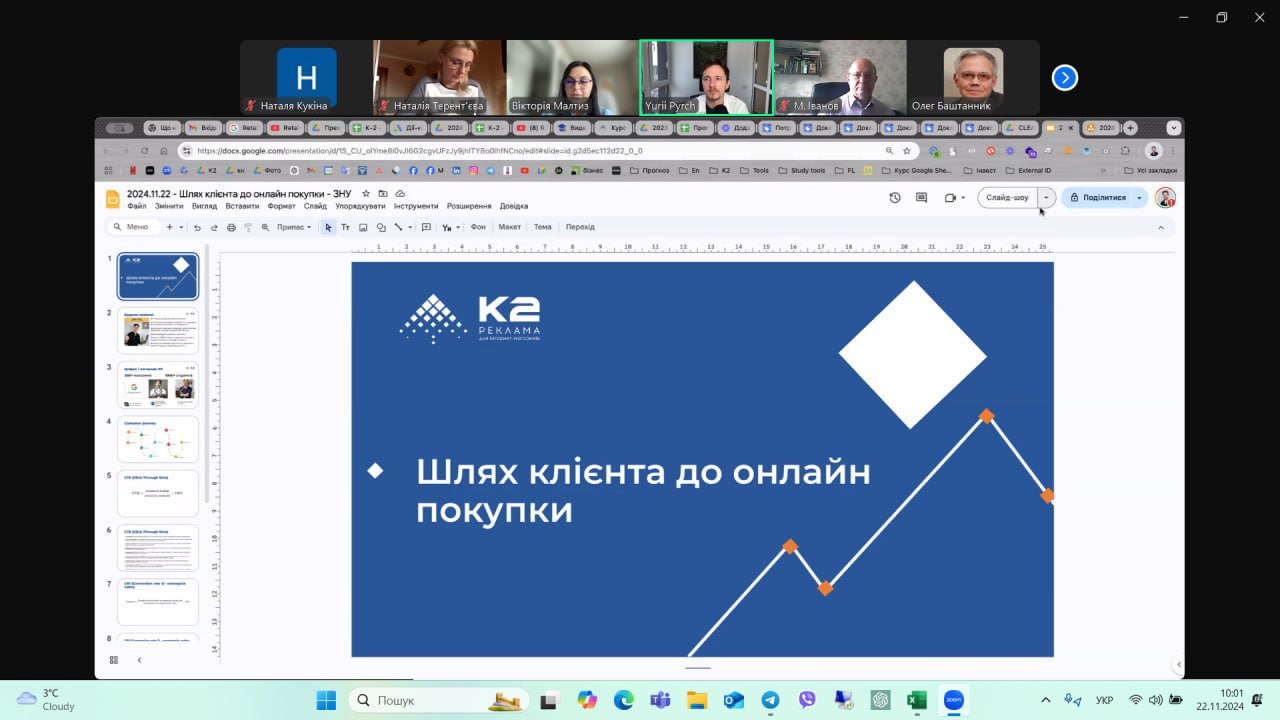Click the Перехід transition button

coord(580,227)
